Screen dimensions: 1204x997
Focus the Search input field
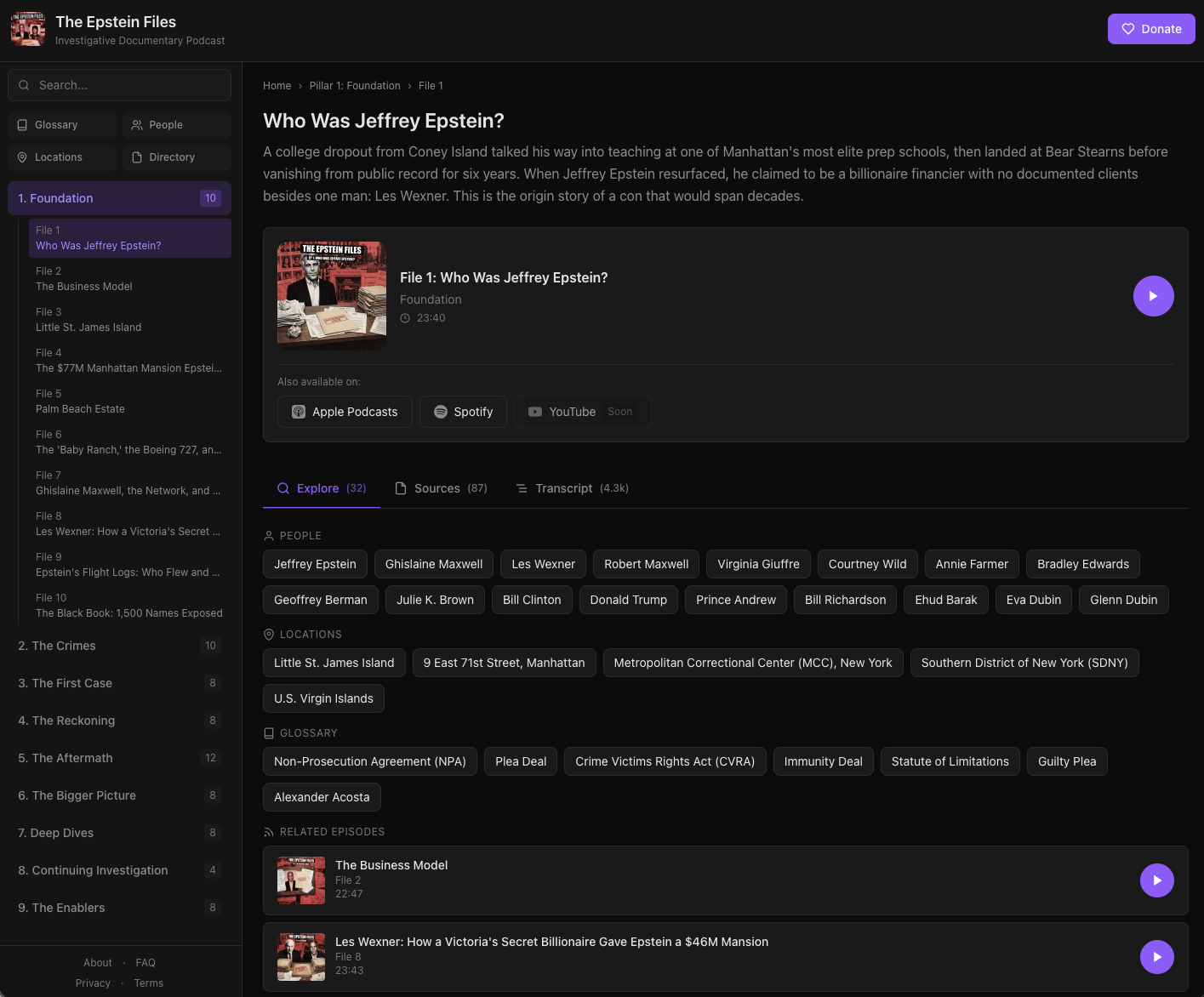119,85
